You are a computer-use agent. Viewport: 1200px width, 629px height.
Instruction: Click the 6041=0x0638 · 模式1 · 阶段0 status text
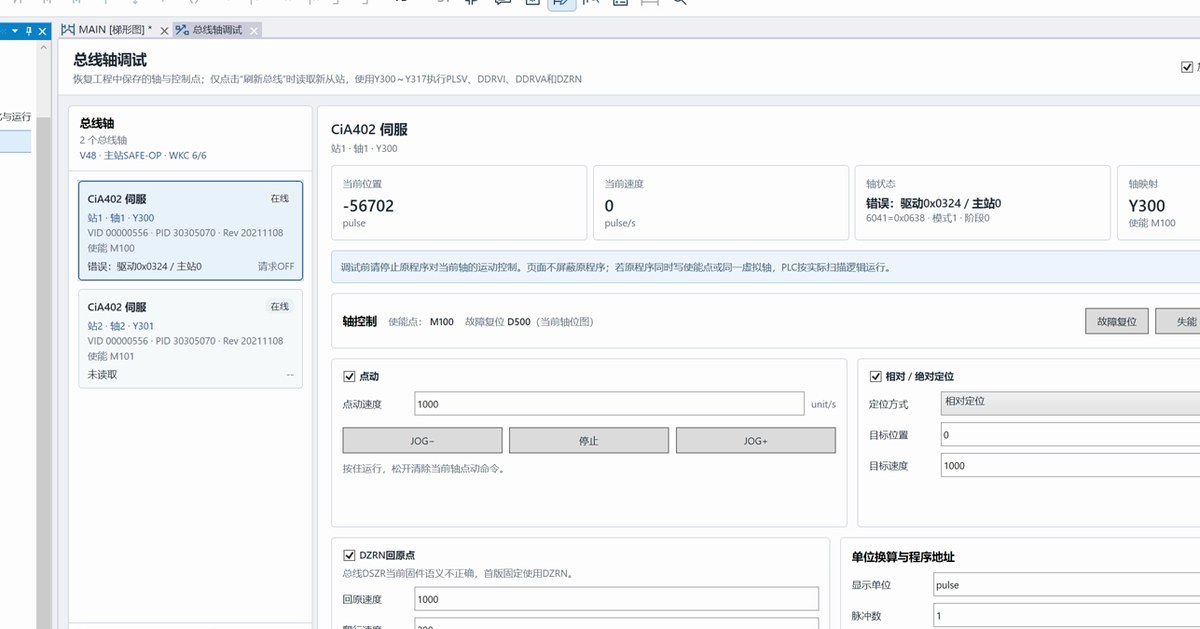[927, 219]
